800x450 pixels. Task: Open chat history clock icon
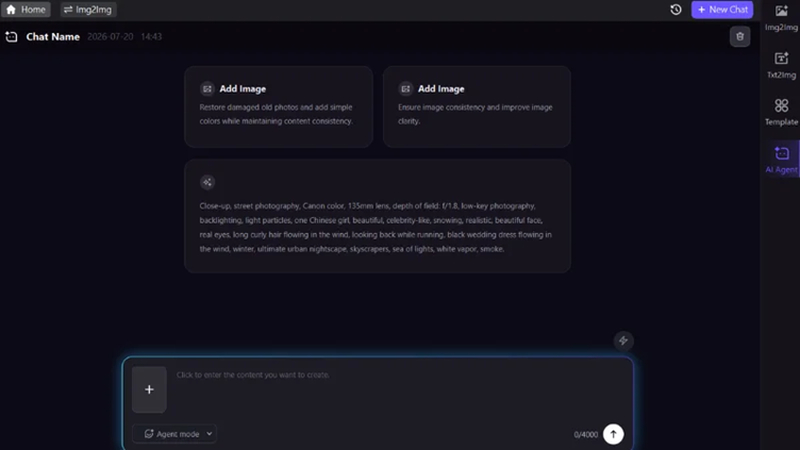[676, 9]
